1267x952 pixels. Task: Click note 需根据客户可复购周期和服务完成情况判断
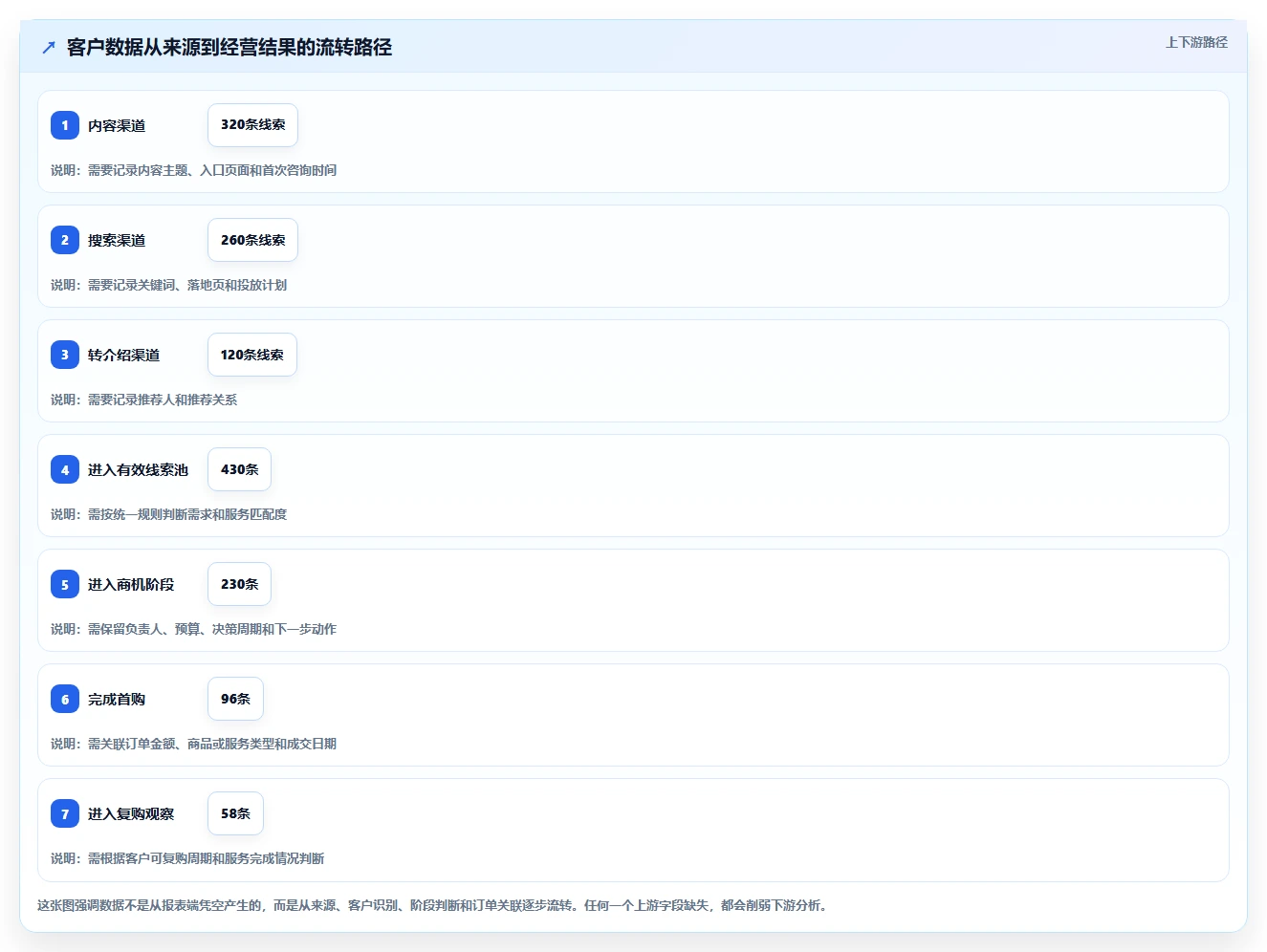207,858
